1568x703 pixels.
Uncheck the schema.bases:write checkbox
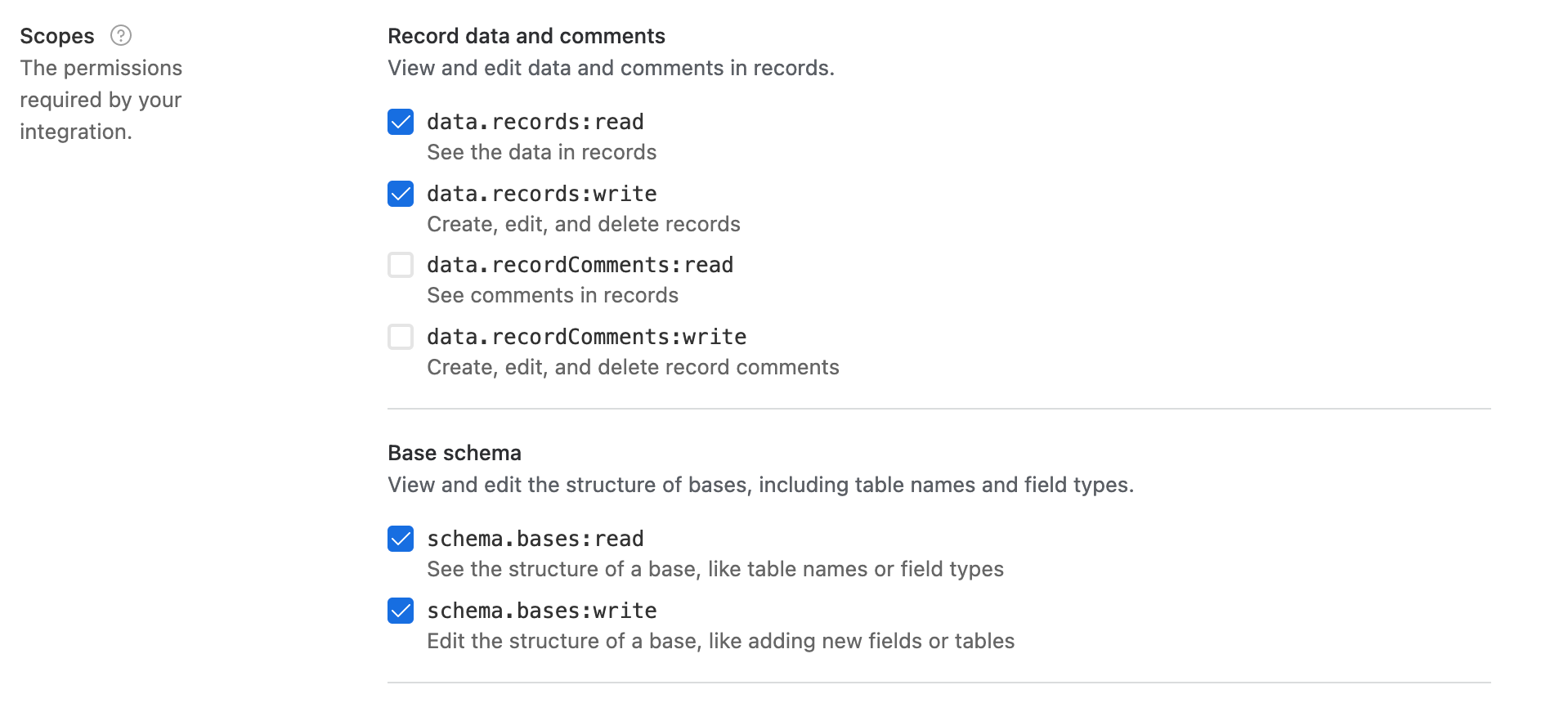401,611
